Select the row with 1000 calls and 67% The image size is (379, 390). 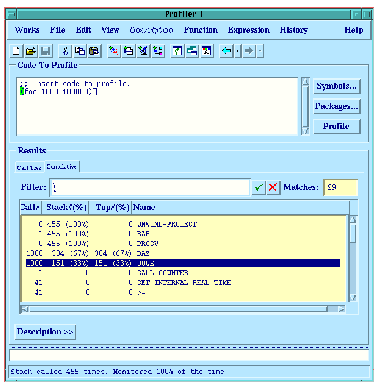(x=183, y=253)
